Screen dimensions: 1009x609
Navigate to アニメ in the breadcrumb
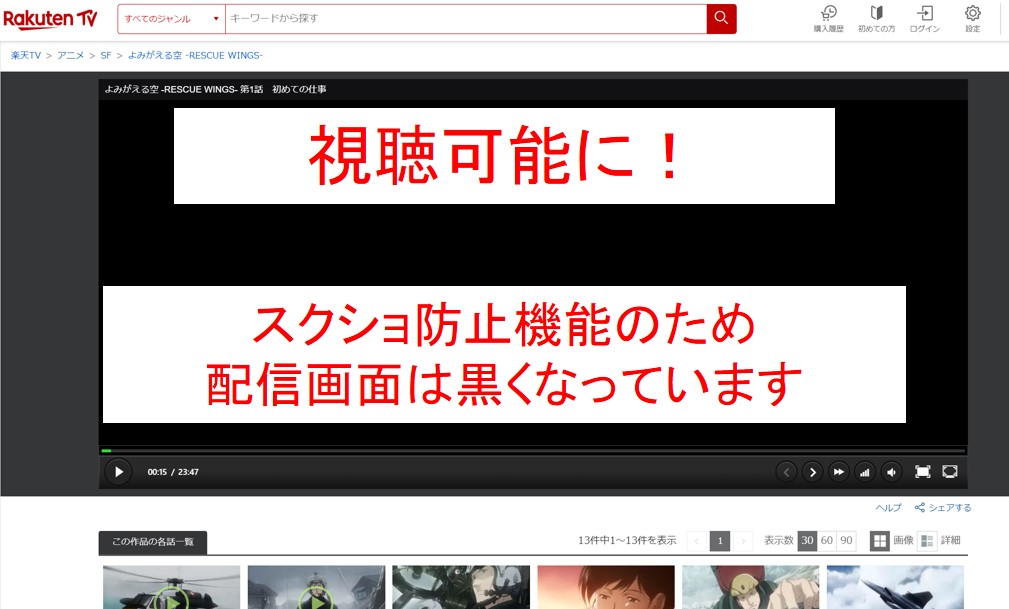coord(70,55)
